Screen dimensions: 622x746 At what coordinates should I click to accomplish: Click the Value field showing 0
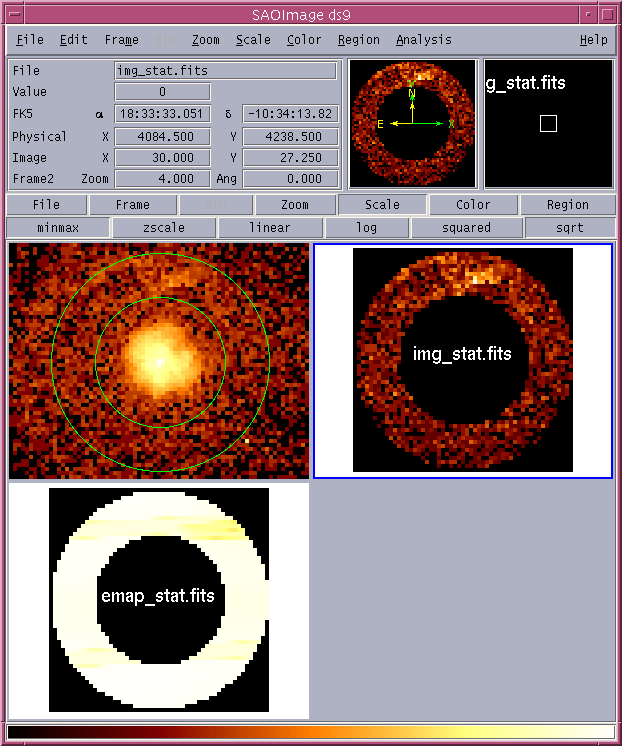click(x=162, y=92)
